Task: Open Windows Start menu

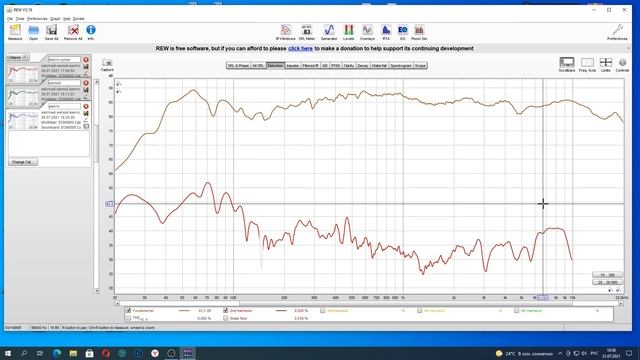Action: [8, 353]
